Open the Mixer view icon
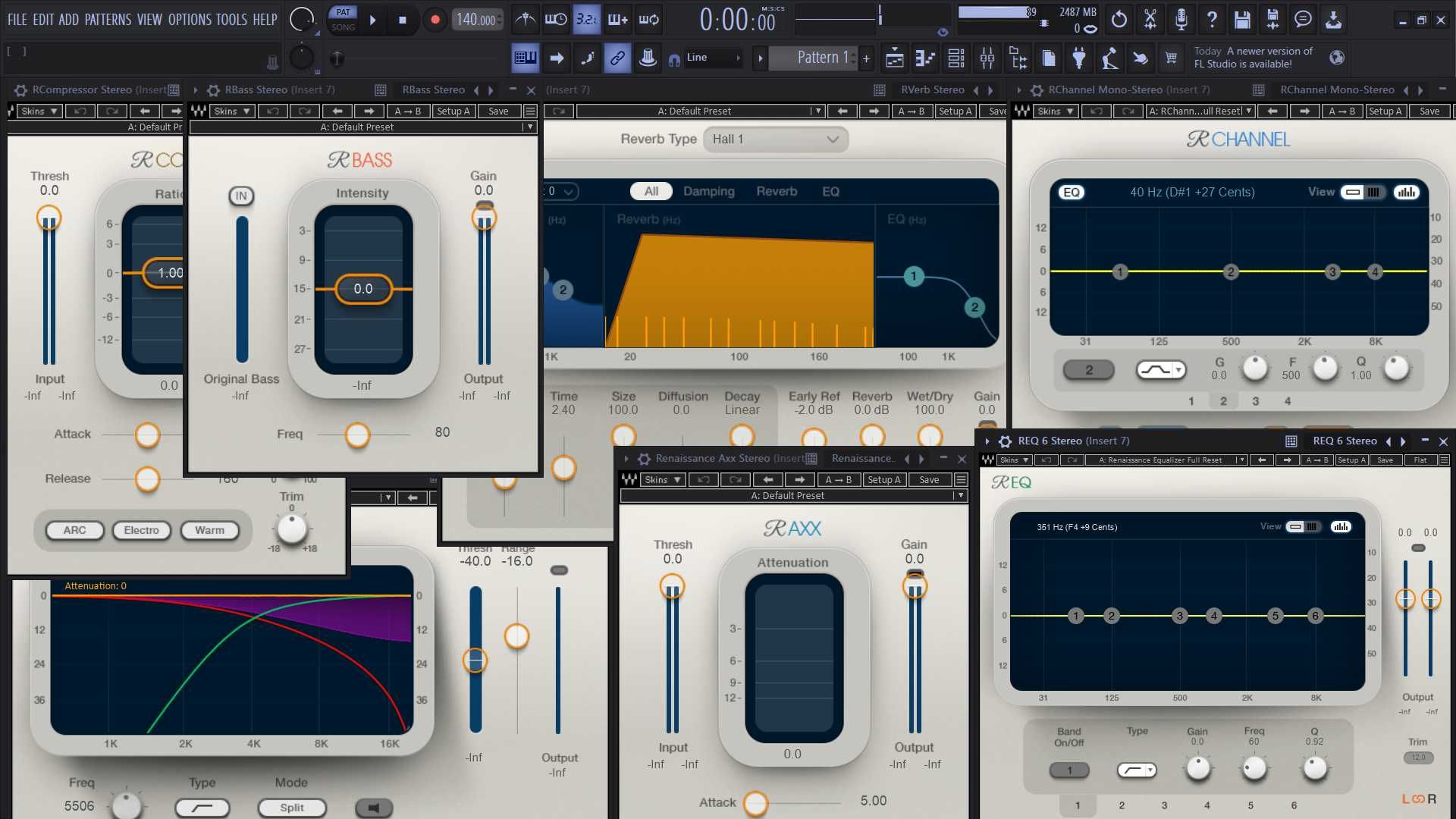 [x=987, y=58]
